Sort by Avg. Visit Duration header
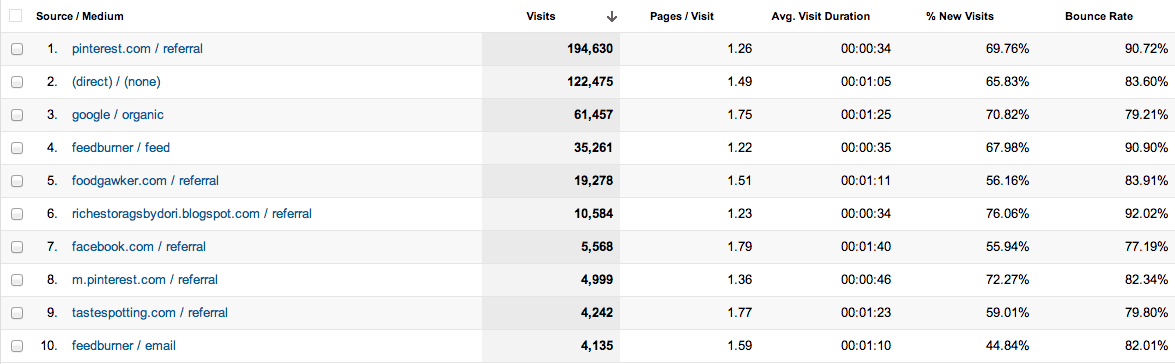This screenshot has width=1175, height=364. (x=821, y=16)
